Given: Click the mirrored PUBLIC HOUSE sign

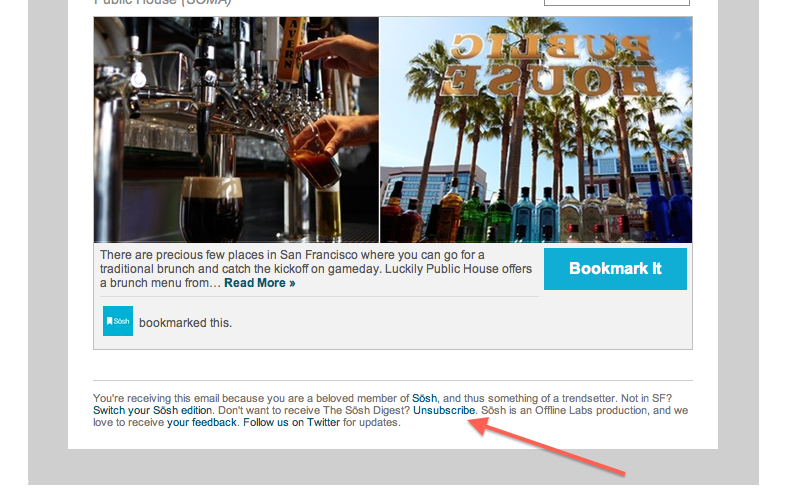Looking at the screenshot, I should coord(550,64).
